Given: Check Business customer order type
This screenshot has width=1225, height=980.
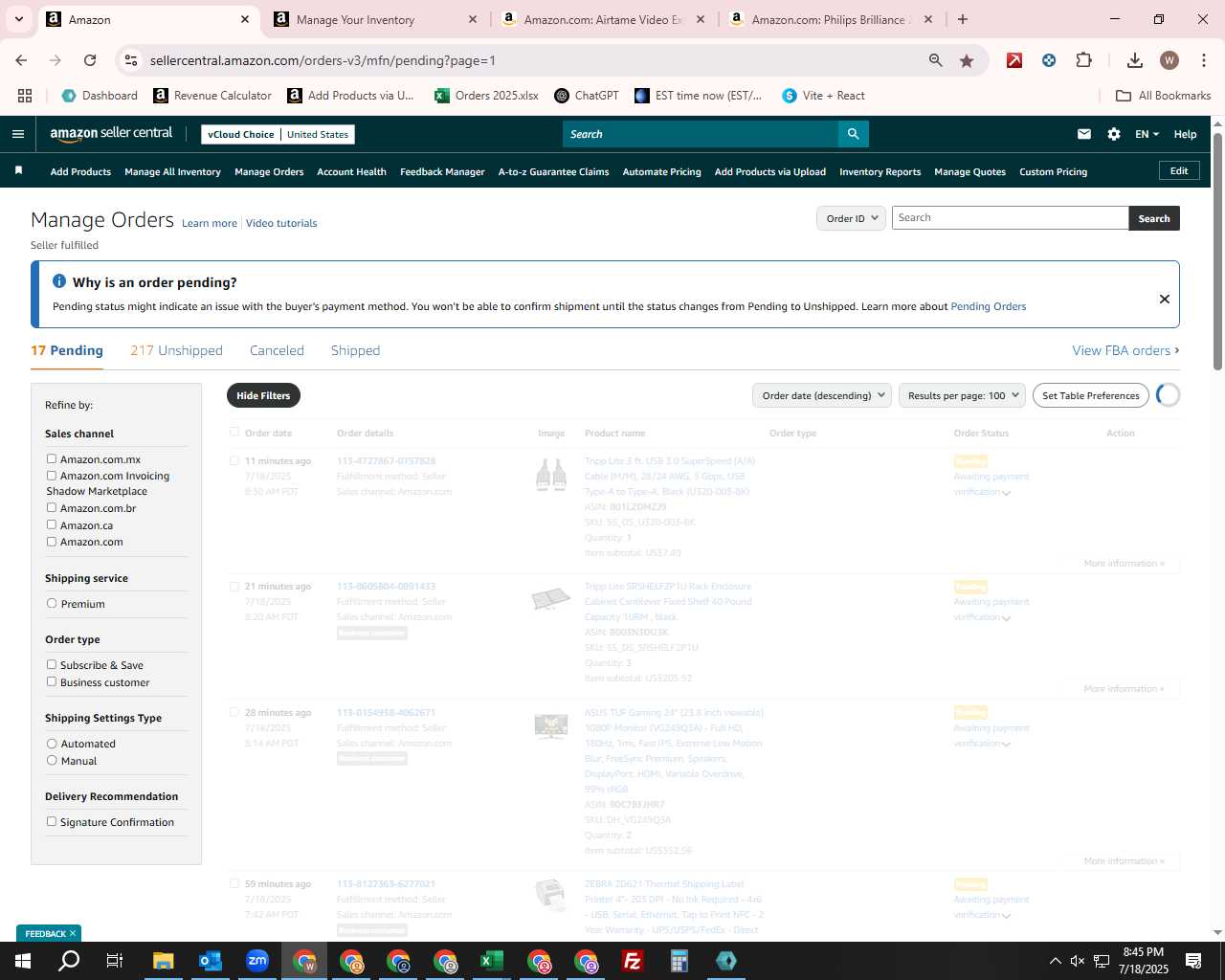Looking at the screenshot, I should coord(52,681).
